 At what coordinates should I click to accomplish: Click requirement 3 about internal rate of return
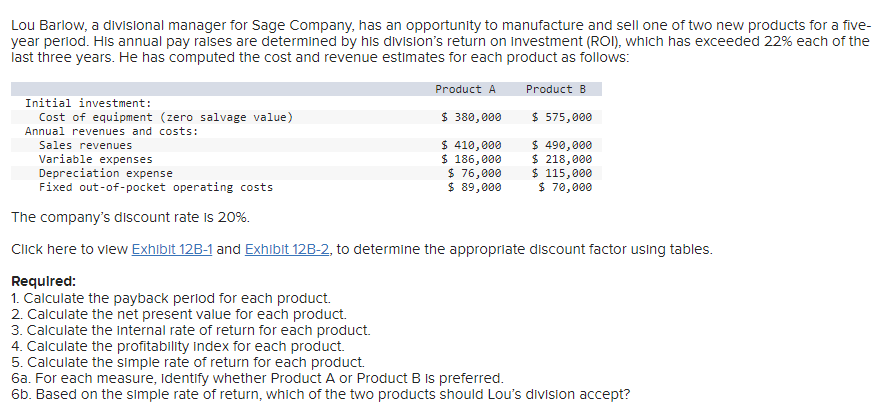191,330
